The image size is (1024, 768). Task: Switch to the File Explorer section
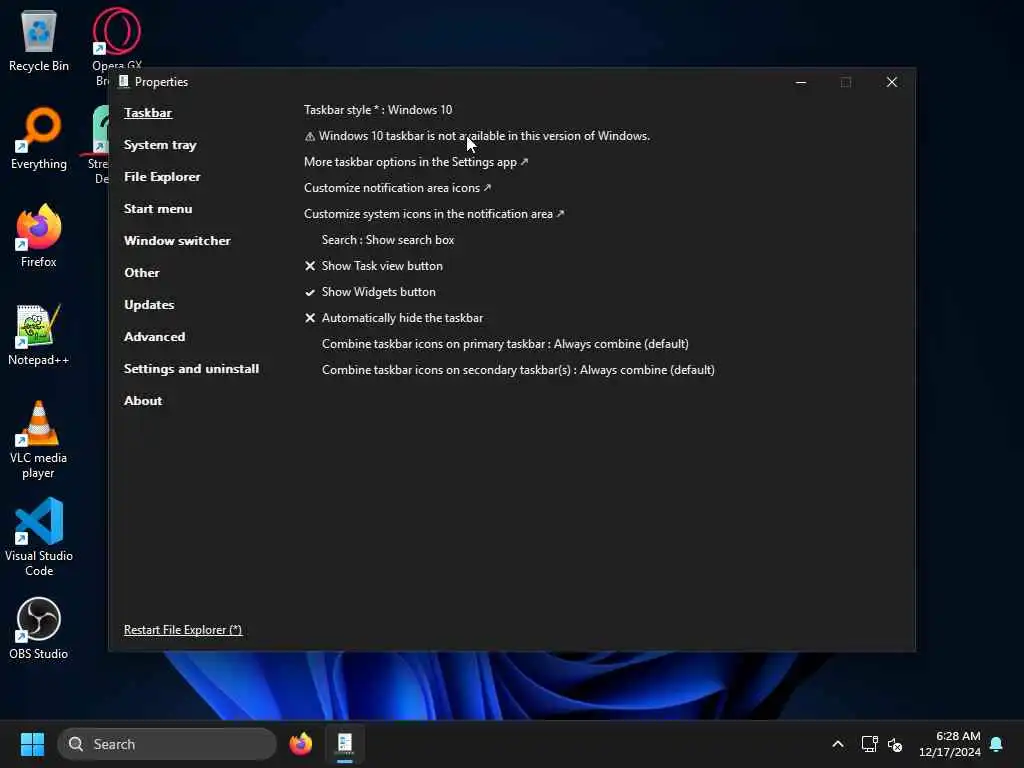[x=162, y=176]
